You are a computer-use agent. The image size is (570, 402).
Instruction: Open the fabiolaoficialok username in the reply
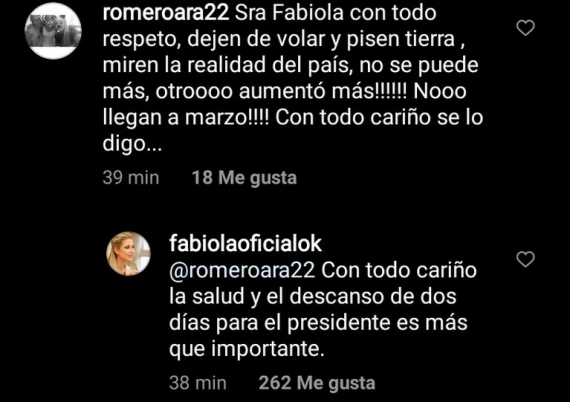245,244
